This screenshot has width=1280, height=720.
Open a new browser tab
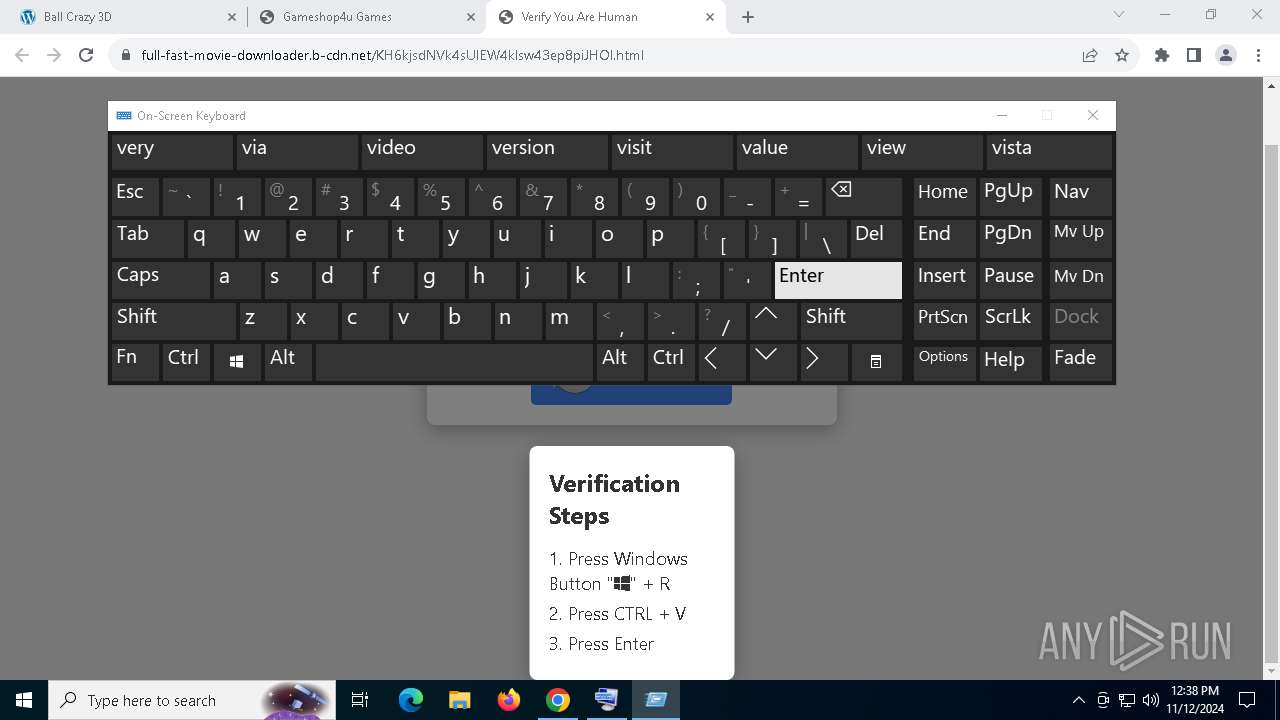click(748, 17)
